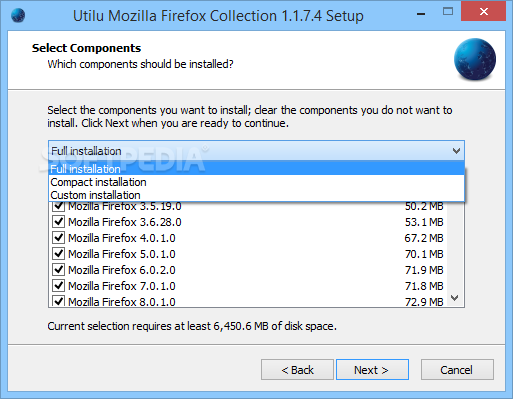This screenshot has width=513, height=399.
Task: Toggle the Mozilla Firefox 7.0.1.0 checkbox
Action: point(59,286)
